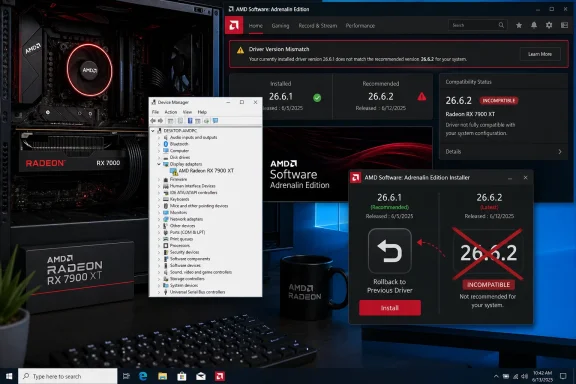Click the monitor icon at Device Manager toolbar end
The image size is (576, 384).
click(215, 121)
